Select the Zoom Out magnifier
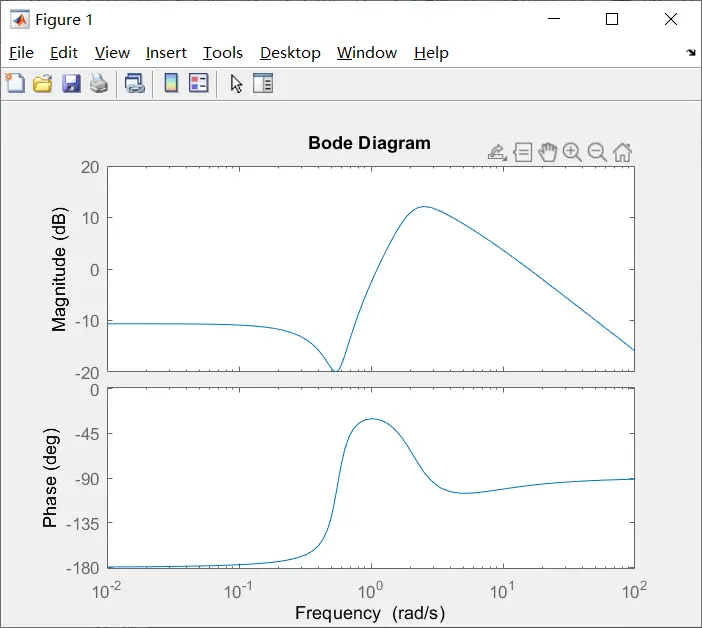Viewport: 702px width, 628px height. [597, 153]
